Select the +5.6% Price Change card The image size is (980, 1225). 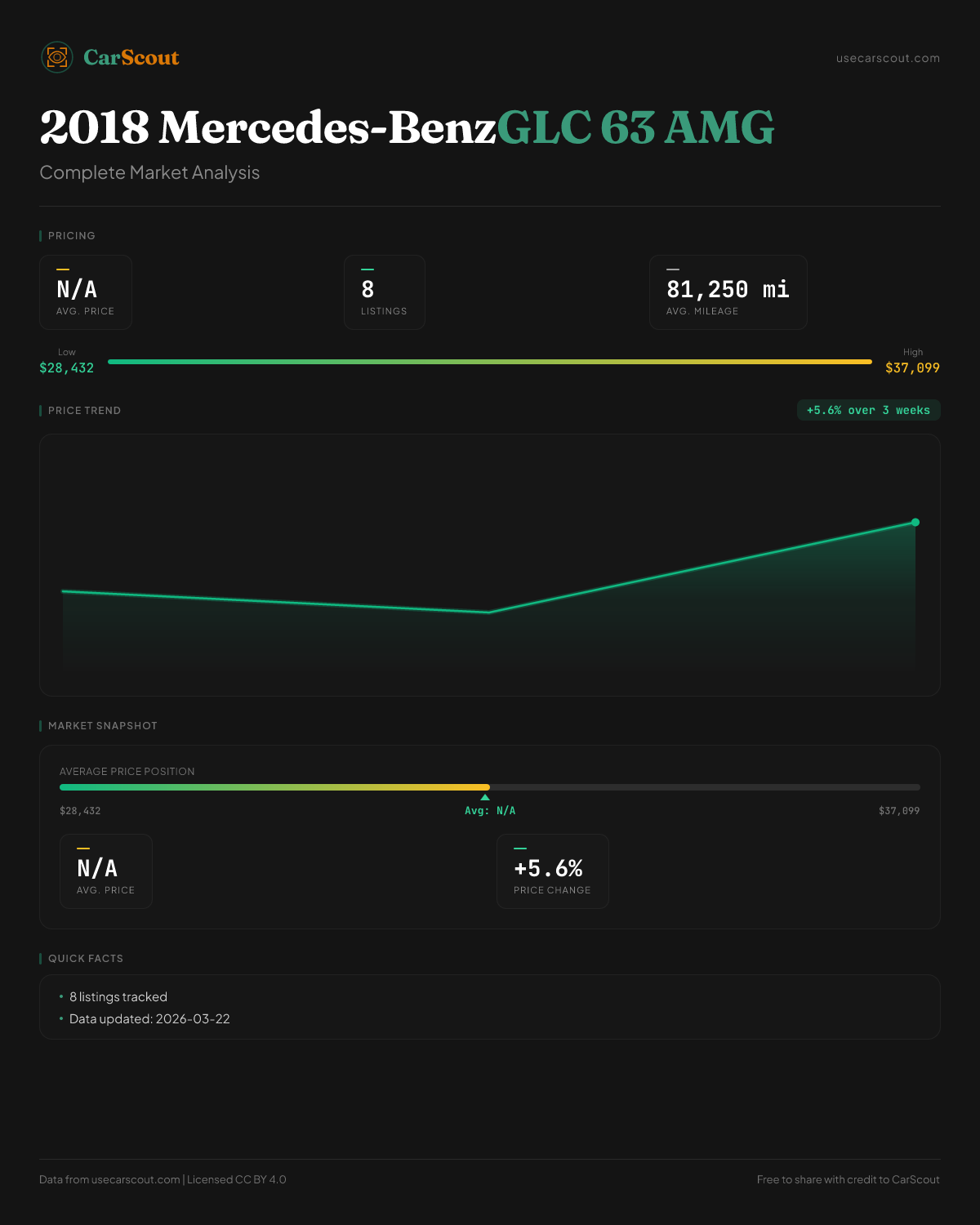553,871
